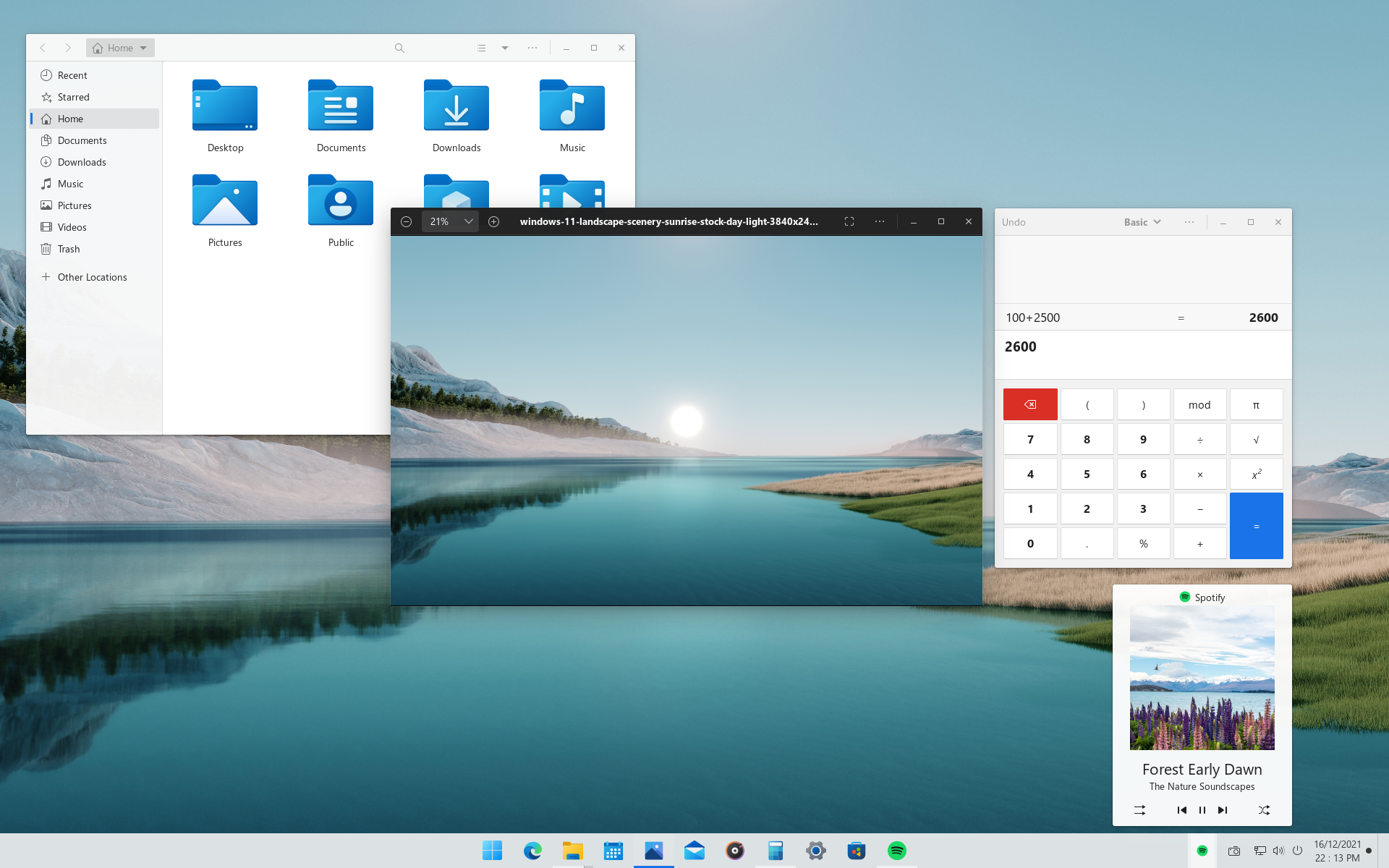
Task: Search files with the magnifier icon
Action: [399, 48]
